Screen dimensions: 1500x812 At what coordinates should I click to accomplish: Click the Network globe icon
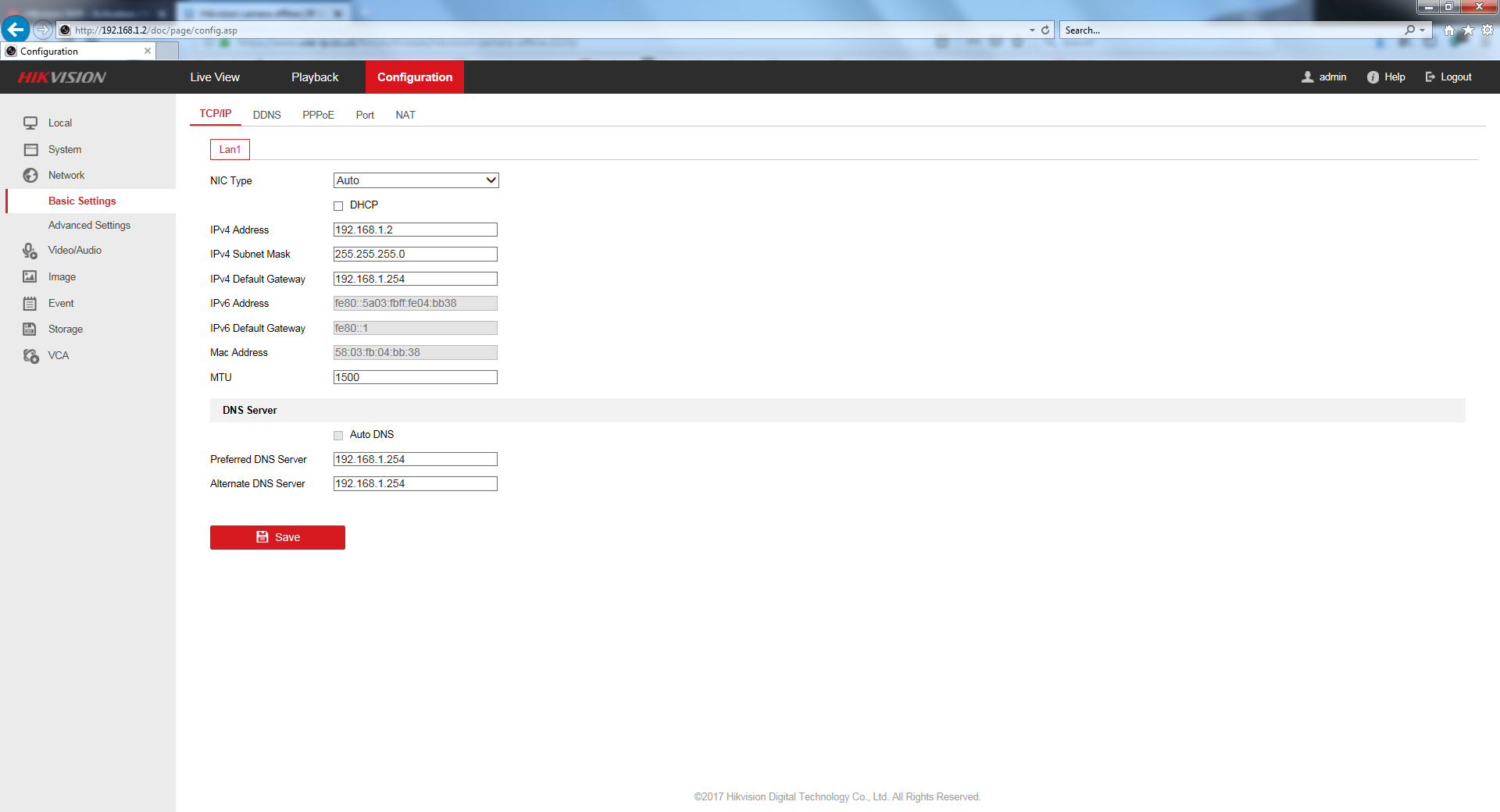[x=30, y=176]
